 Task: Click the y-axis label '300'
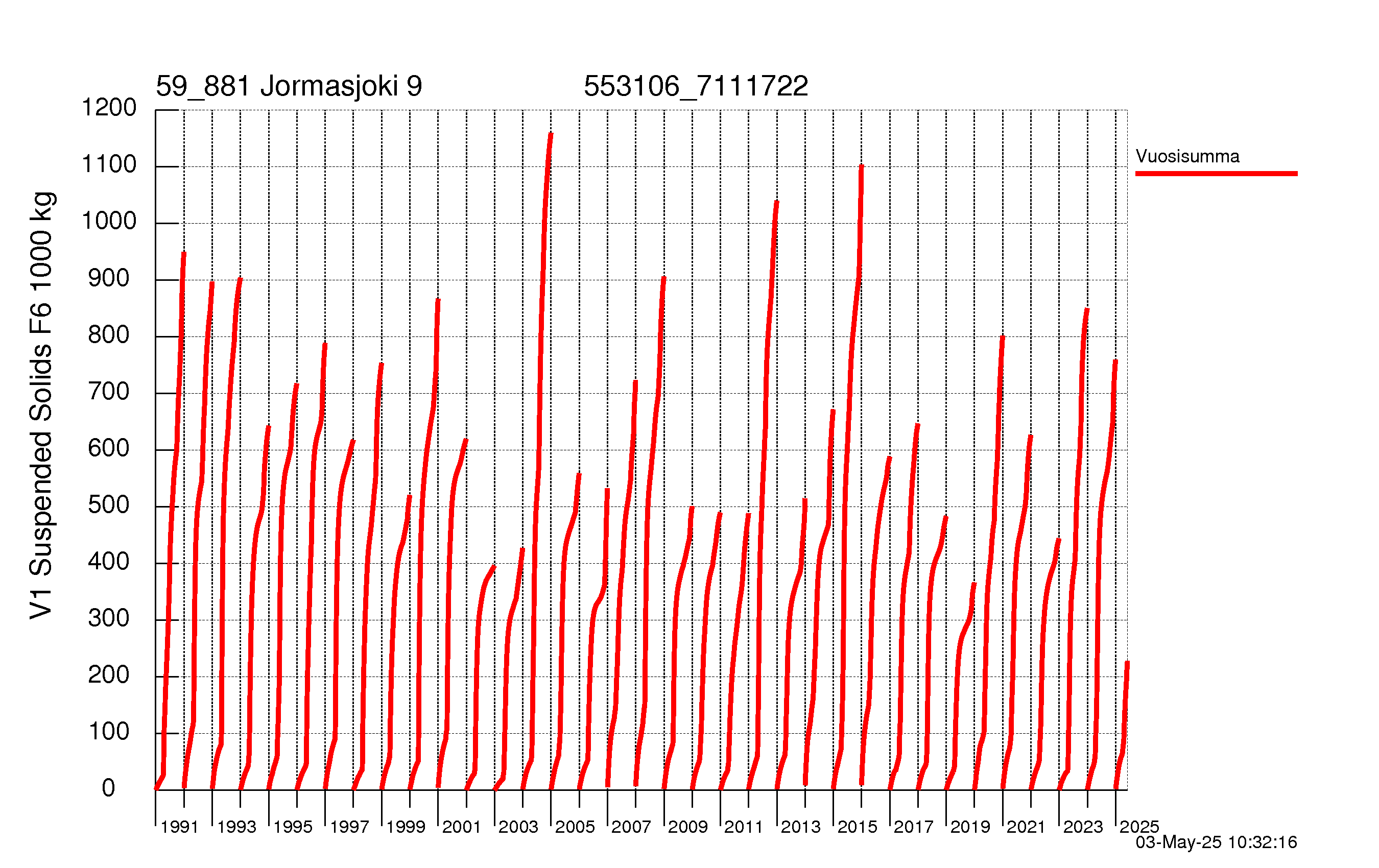coord(109,618)
